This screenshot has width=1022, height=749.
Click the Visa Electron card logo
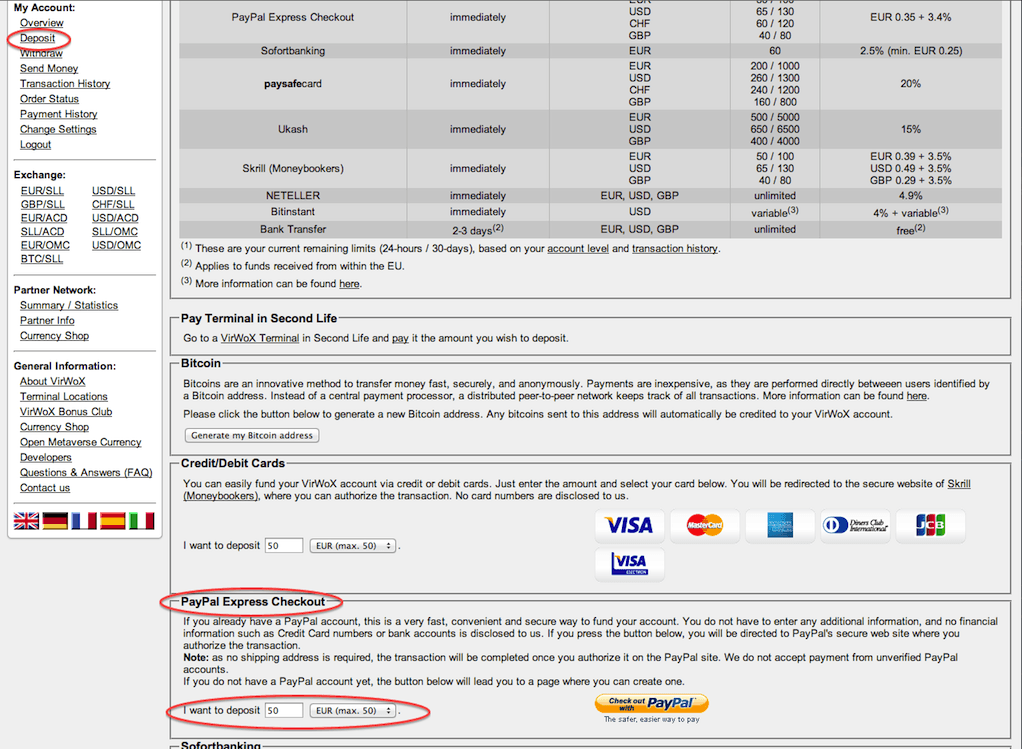pyautogui.click(x=629, y=564)
